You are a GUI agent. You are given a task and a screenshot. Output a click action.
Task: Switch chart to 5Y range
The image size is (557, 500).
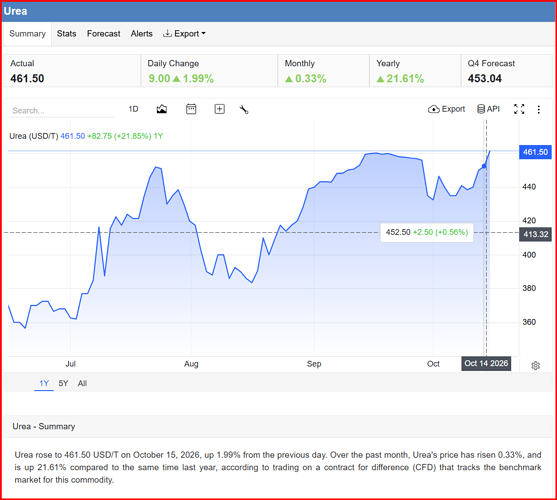63,383
